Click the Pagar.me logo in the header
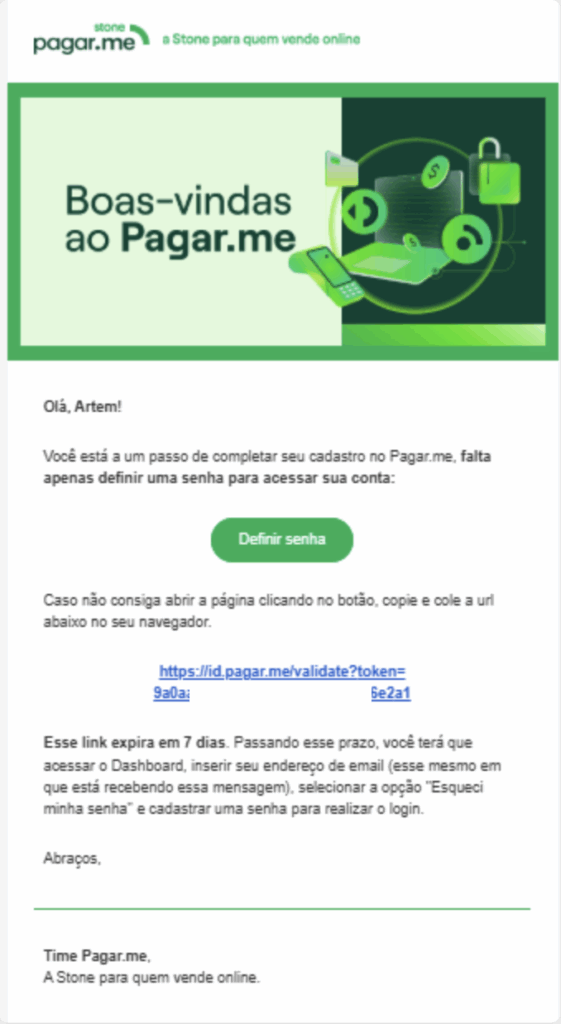Viewport: 561px width, 1024px height. pyautogui.click(x=91, y=39)
